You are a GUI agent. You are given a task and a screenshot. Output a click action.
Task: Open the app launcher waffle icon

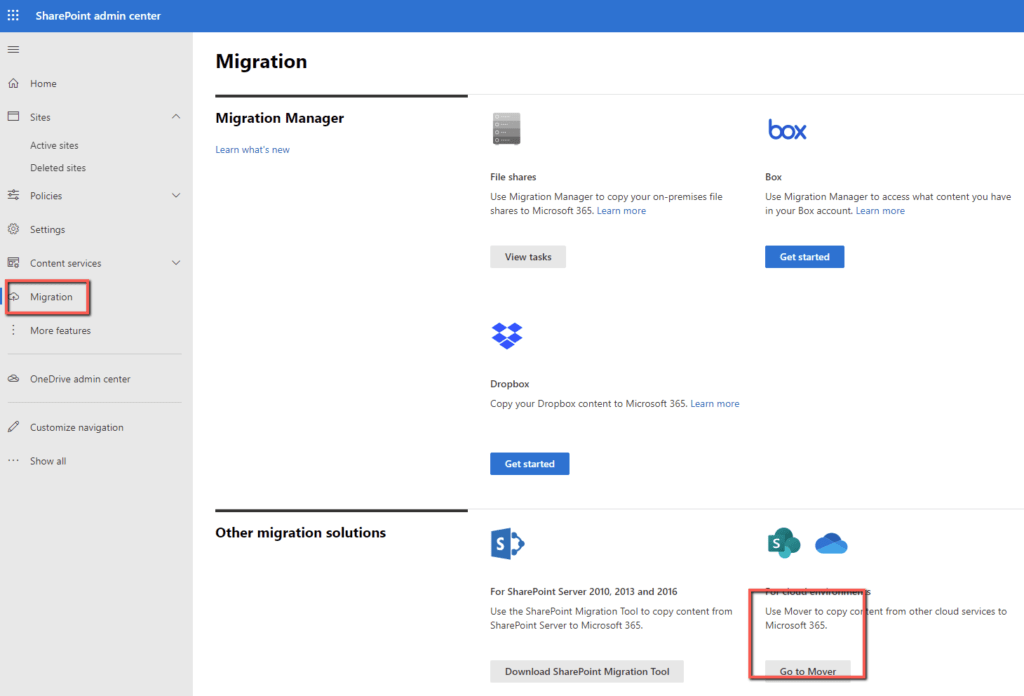point(13,15)
